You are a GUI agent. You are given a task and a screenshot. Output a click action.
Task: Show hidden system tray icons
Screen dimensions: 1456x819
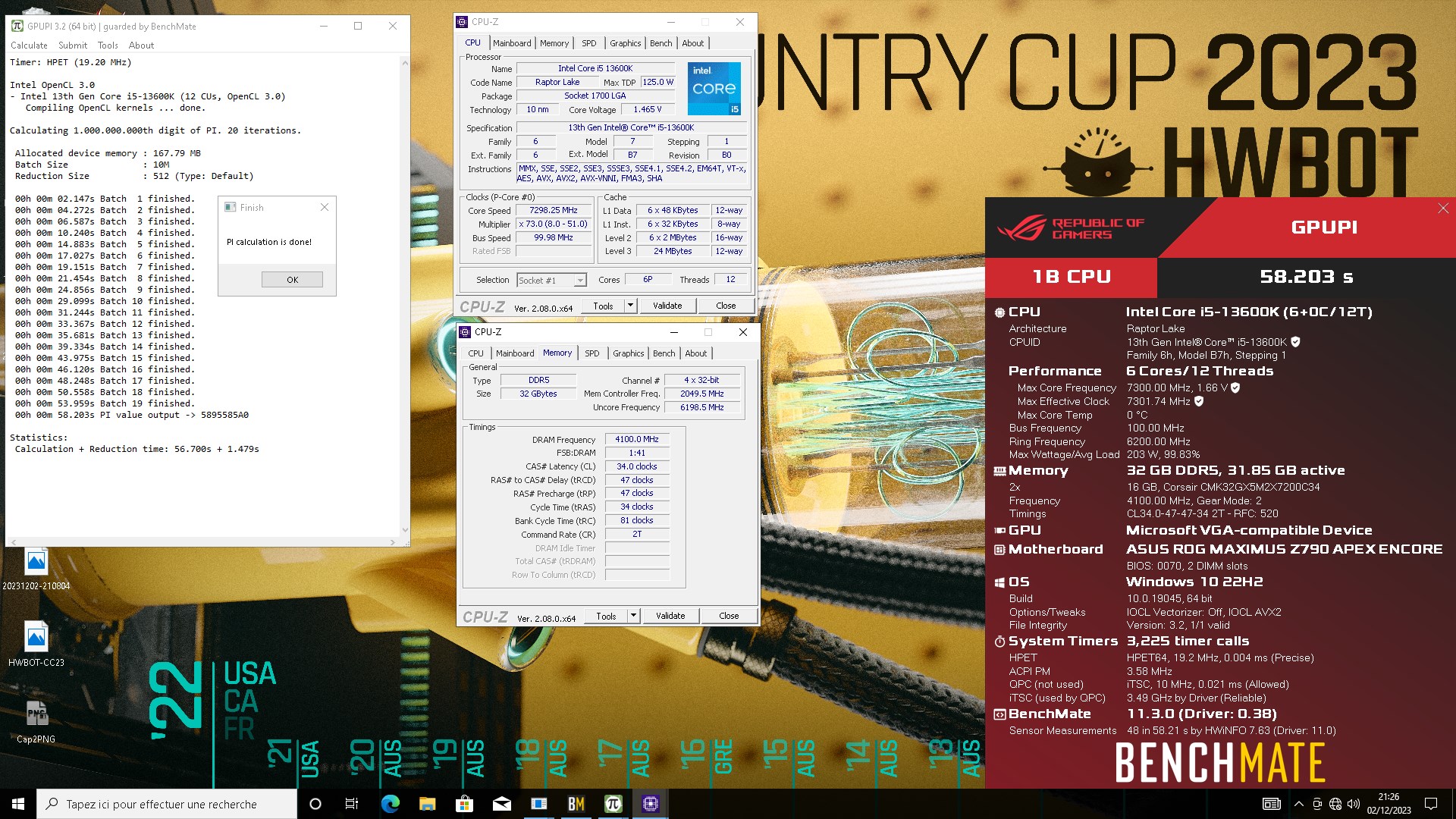tap(1298, 804)
